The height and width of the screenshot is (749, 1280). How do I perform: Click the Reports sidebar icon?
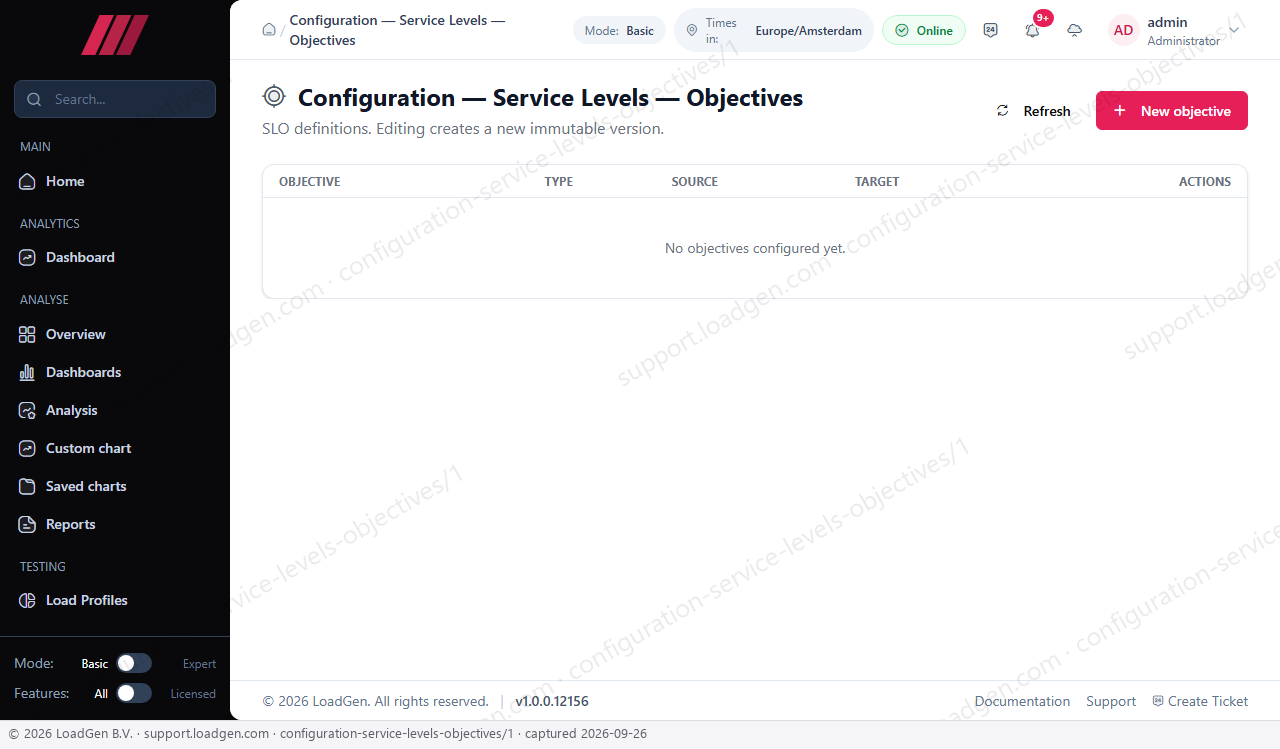point(27,524)
